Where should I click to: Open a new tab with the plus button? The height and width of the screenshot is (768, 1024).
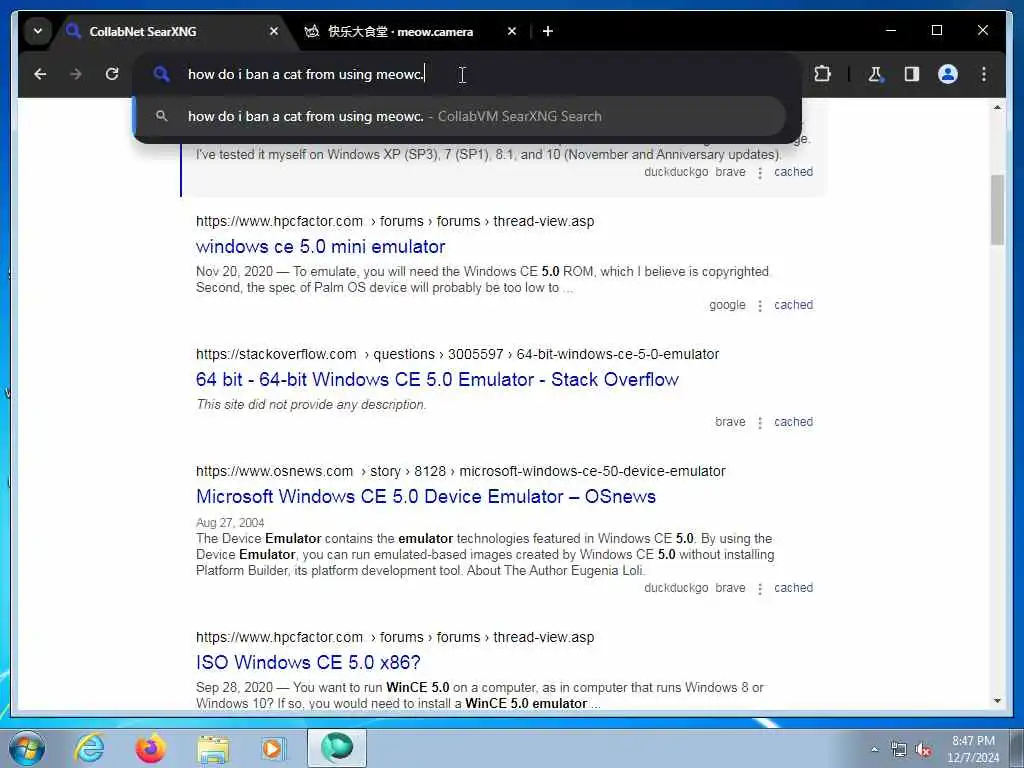[x=548, y=31]
